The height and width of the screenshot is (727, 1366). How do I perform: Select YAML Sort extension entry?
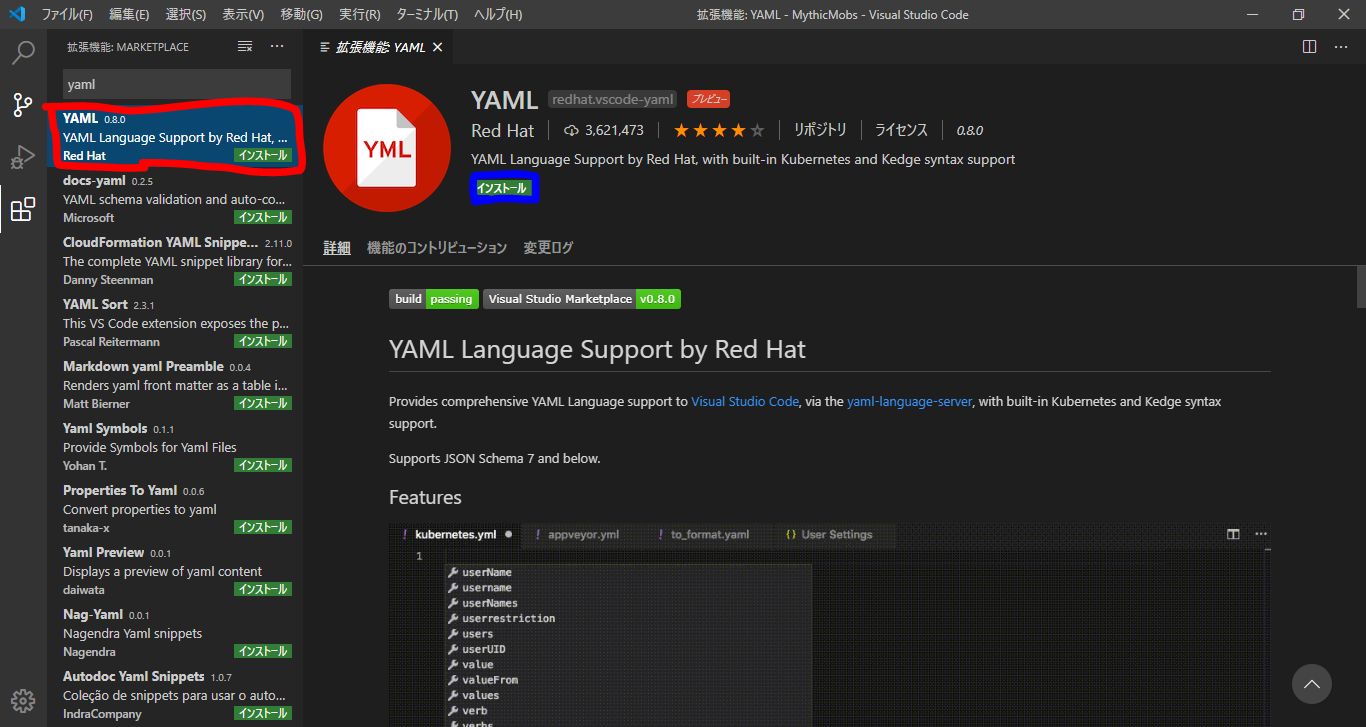(175, 323)
